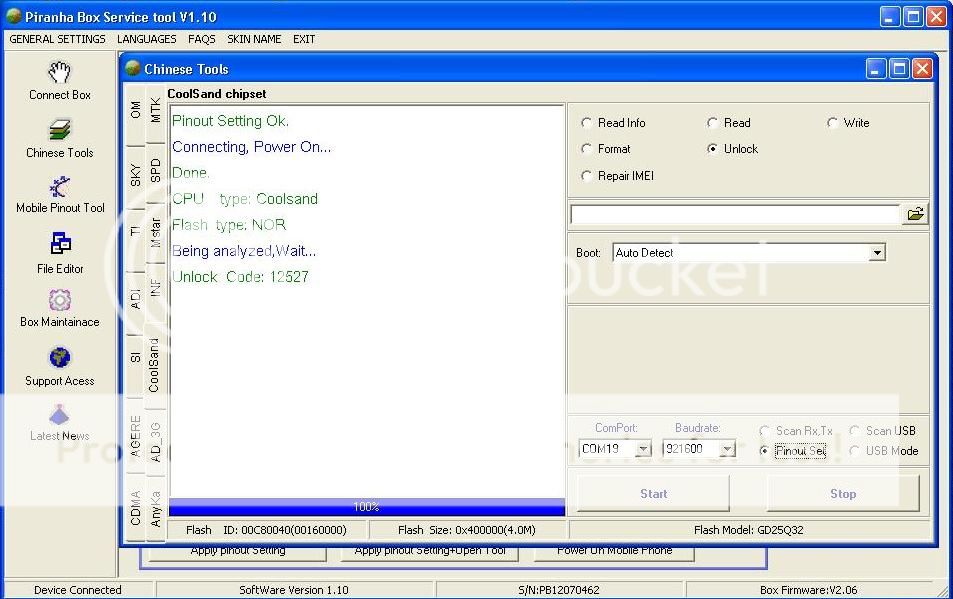
Task: Switch to the SKY chipset tab
Action: [136, 175]
